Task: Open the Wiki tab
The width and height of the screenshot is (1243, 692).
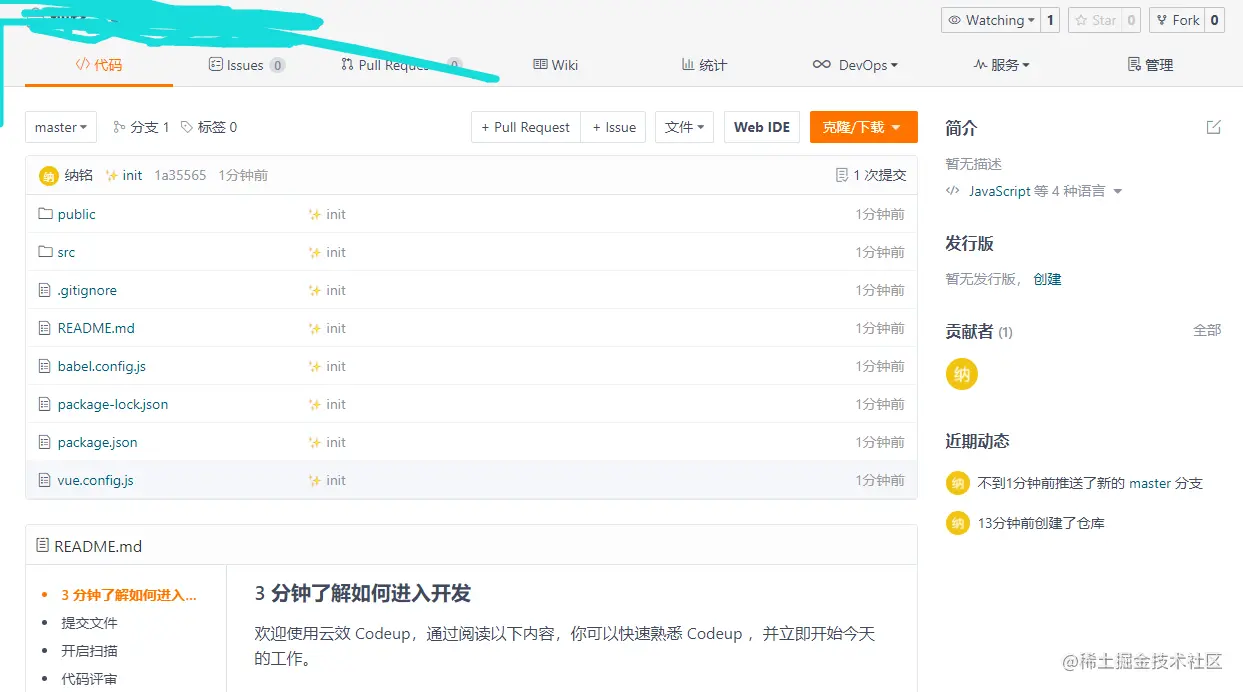Action: [555, 65]
